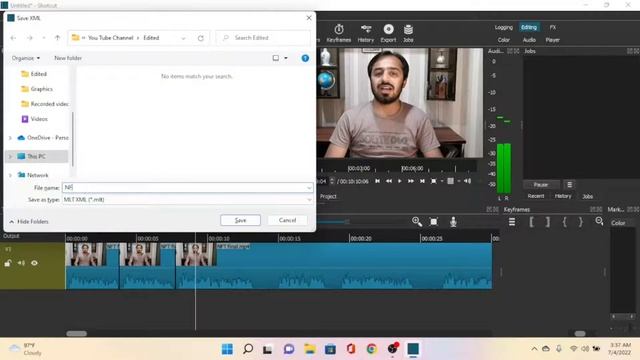Play the video in the player
The width and height of the screenshot is (640, 360).
(400, 181)
